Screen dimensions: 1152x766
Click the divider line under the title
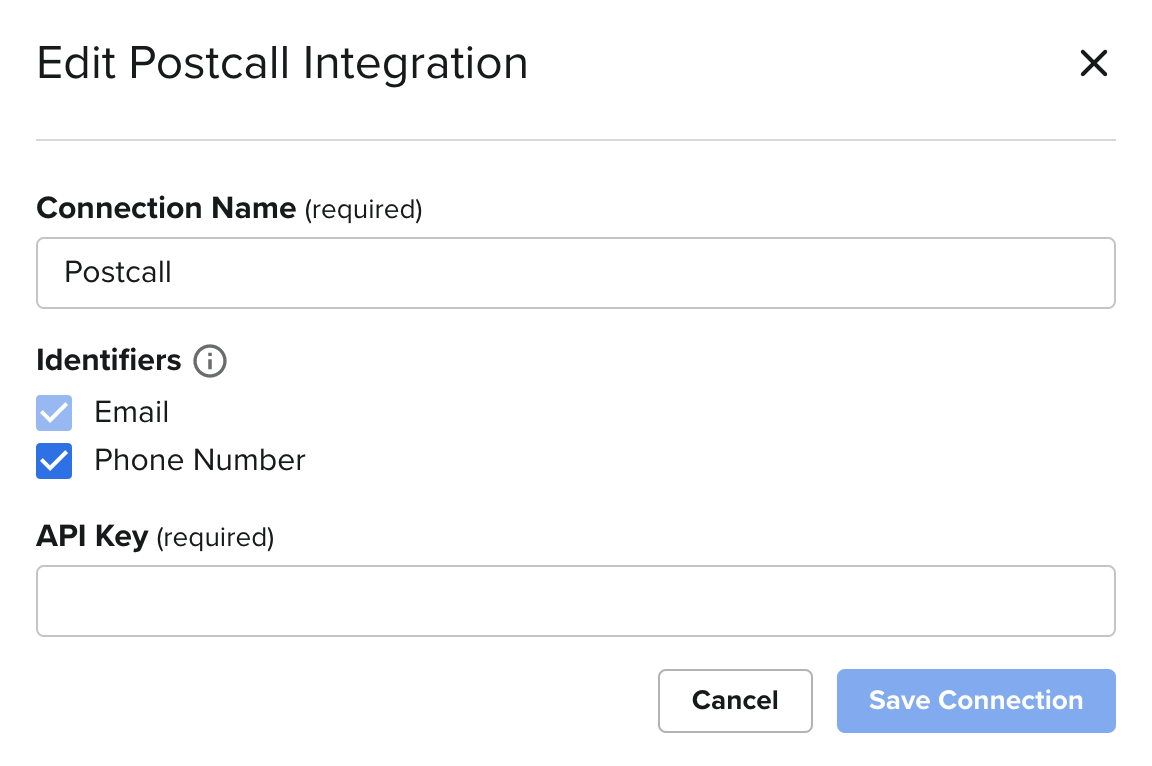[x=575, y=140]
